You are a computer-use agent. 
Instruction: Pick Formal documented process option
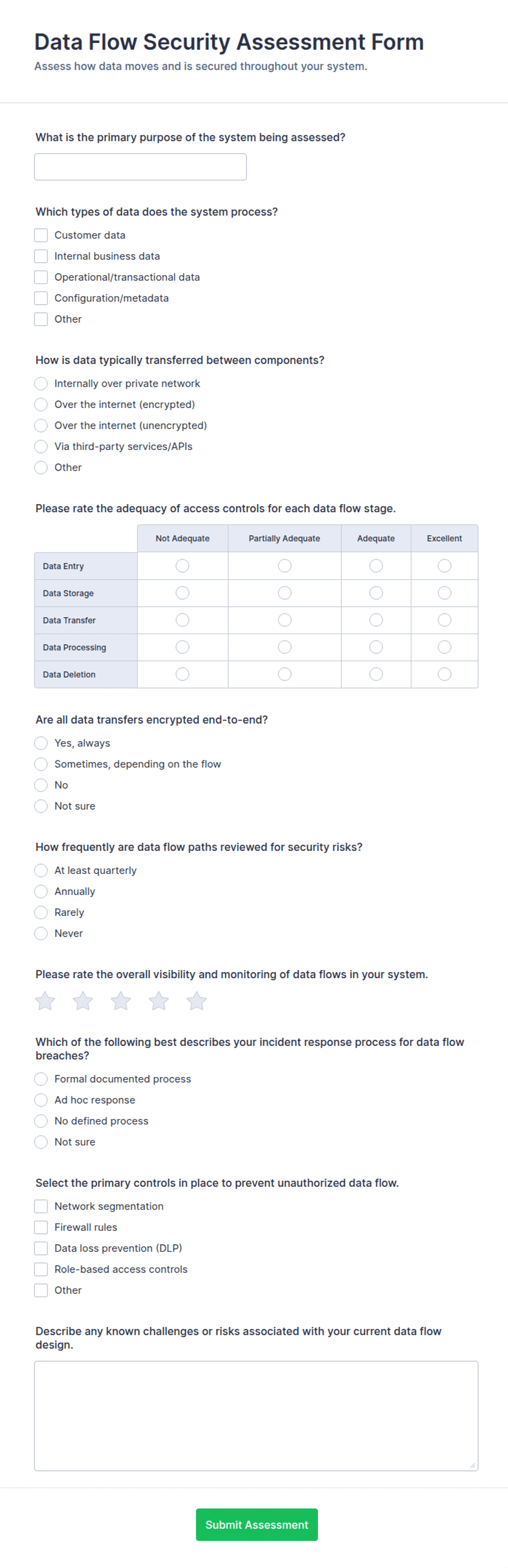click(41, 1079)
